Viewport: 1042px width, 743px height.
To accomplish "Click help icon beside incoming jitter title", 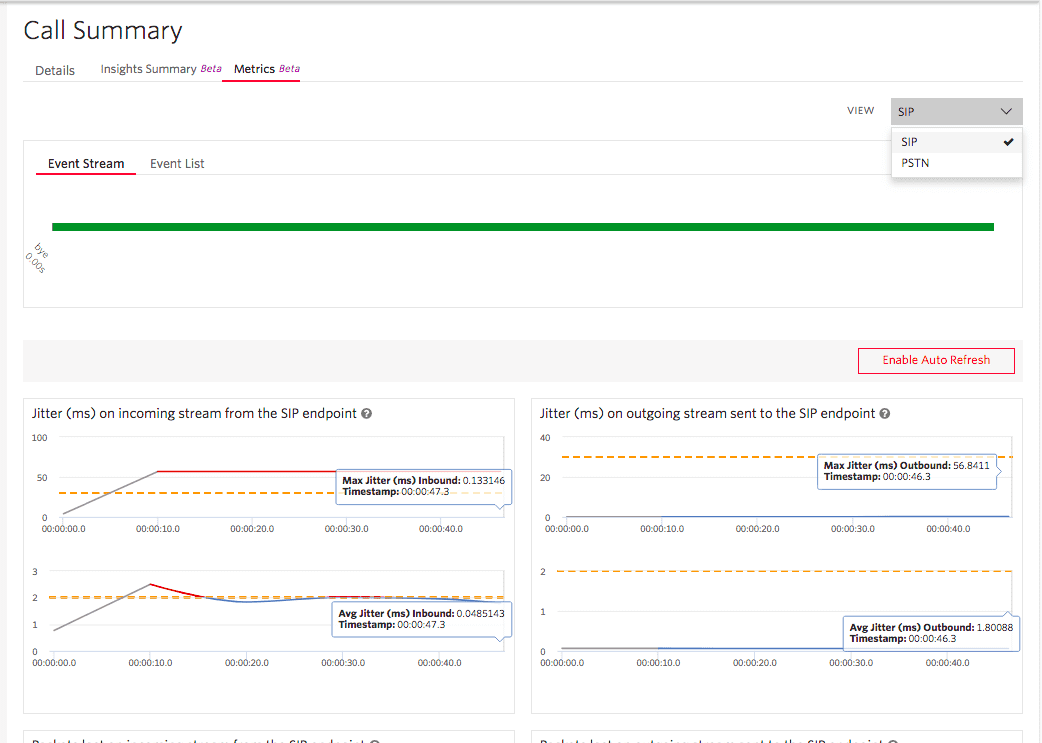I will pos(367,414).
